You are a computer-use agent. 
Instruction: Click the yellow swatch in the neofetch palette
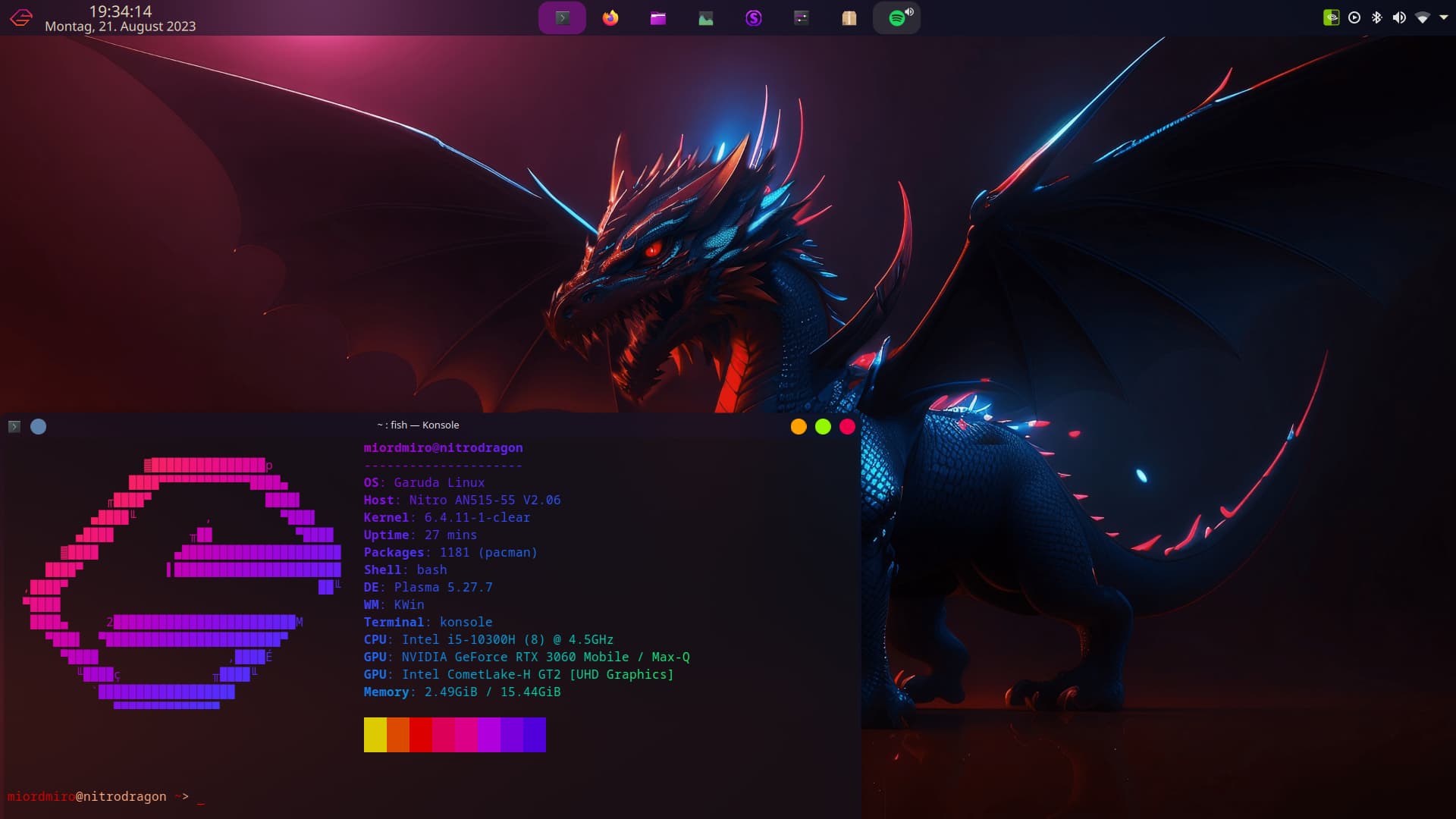pos(375,735)
